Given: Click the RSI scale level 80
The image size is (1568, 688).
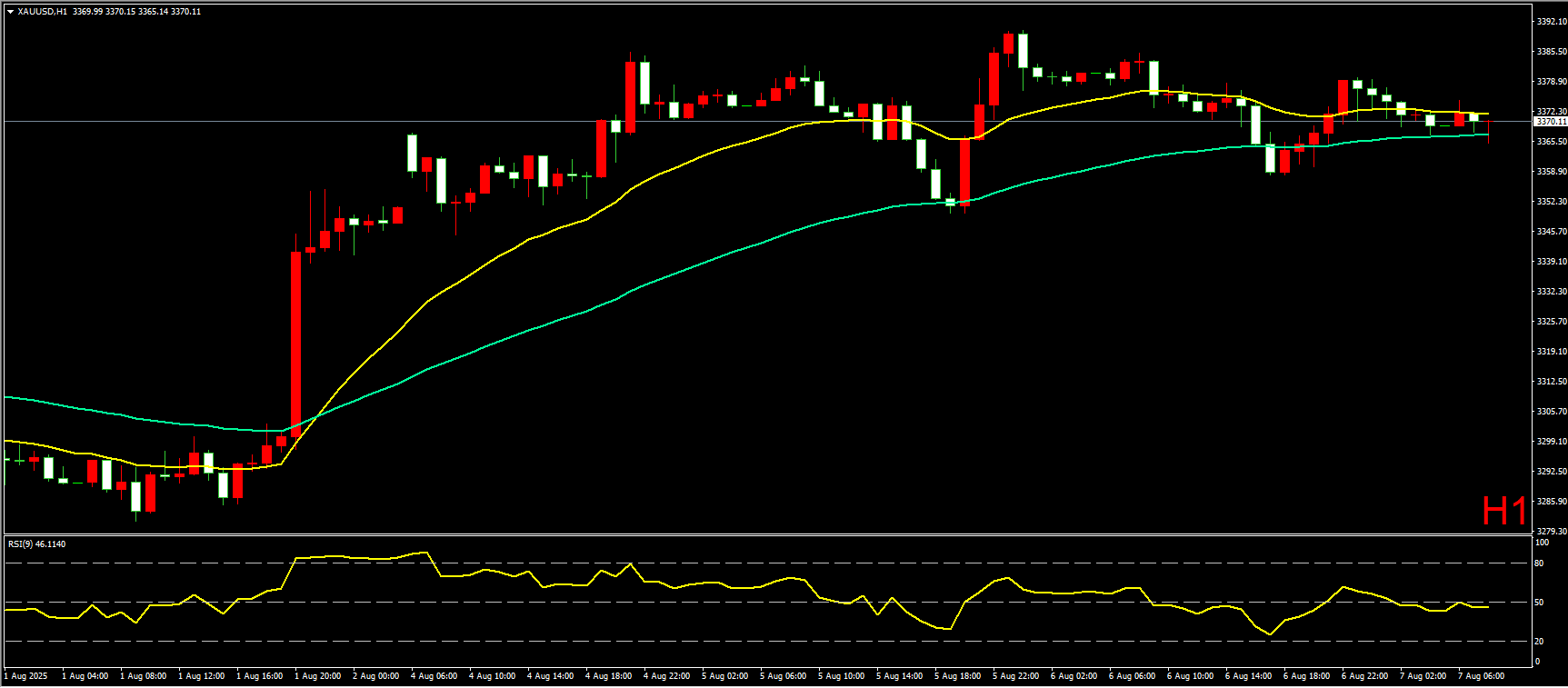Looking at the screenshot, I should 1540,563.
